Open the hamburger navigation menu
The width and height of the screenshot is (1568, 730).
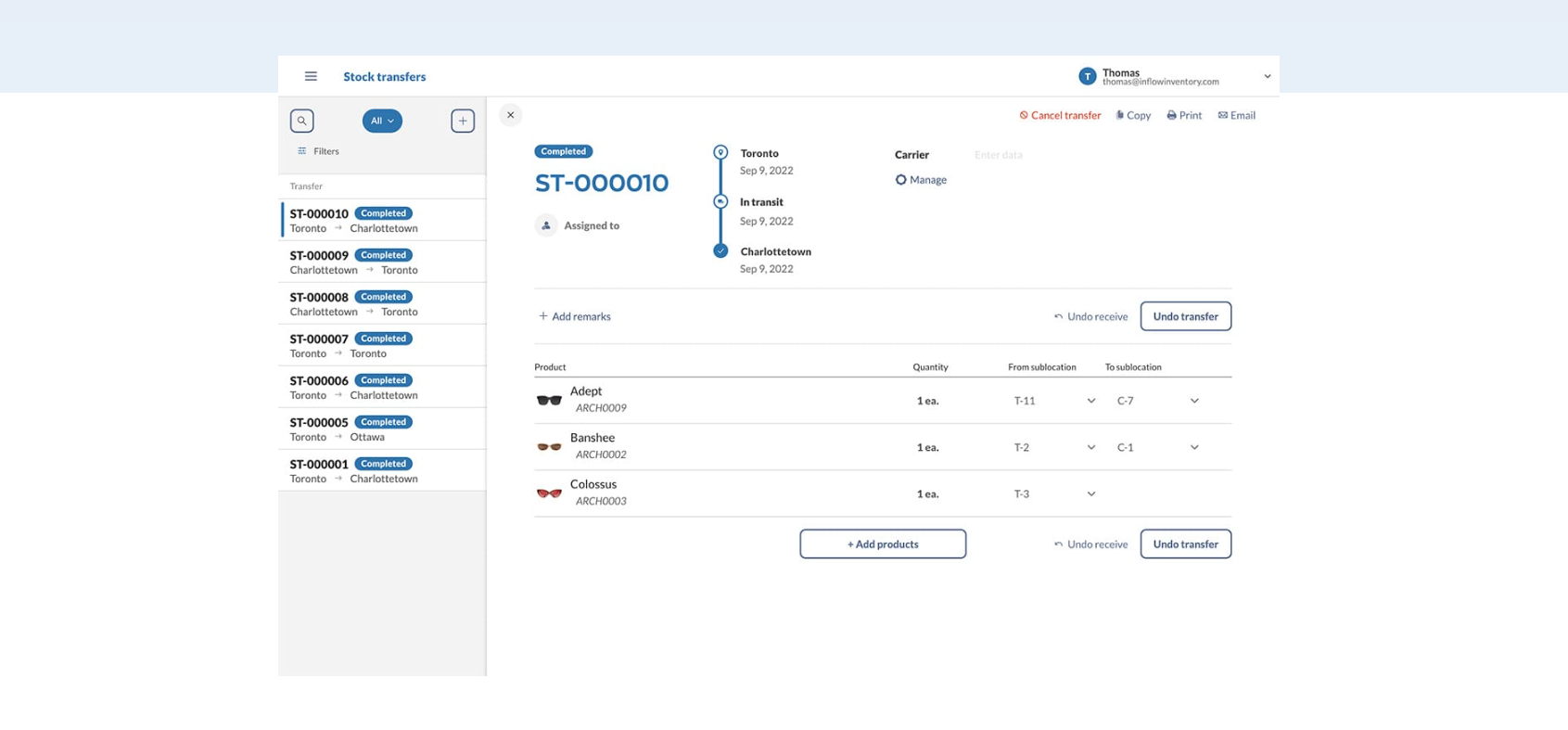[x=311, y=77]
